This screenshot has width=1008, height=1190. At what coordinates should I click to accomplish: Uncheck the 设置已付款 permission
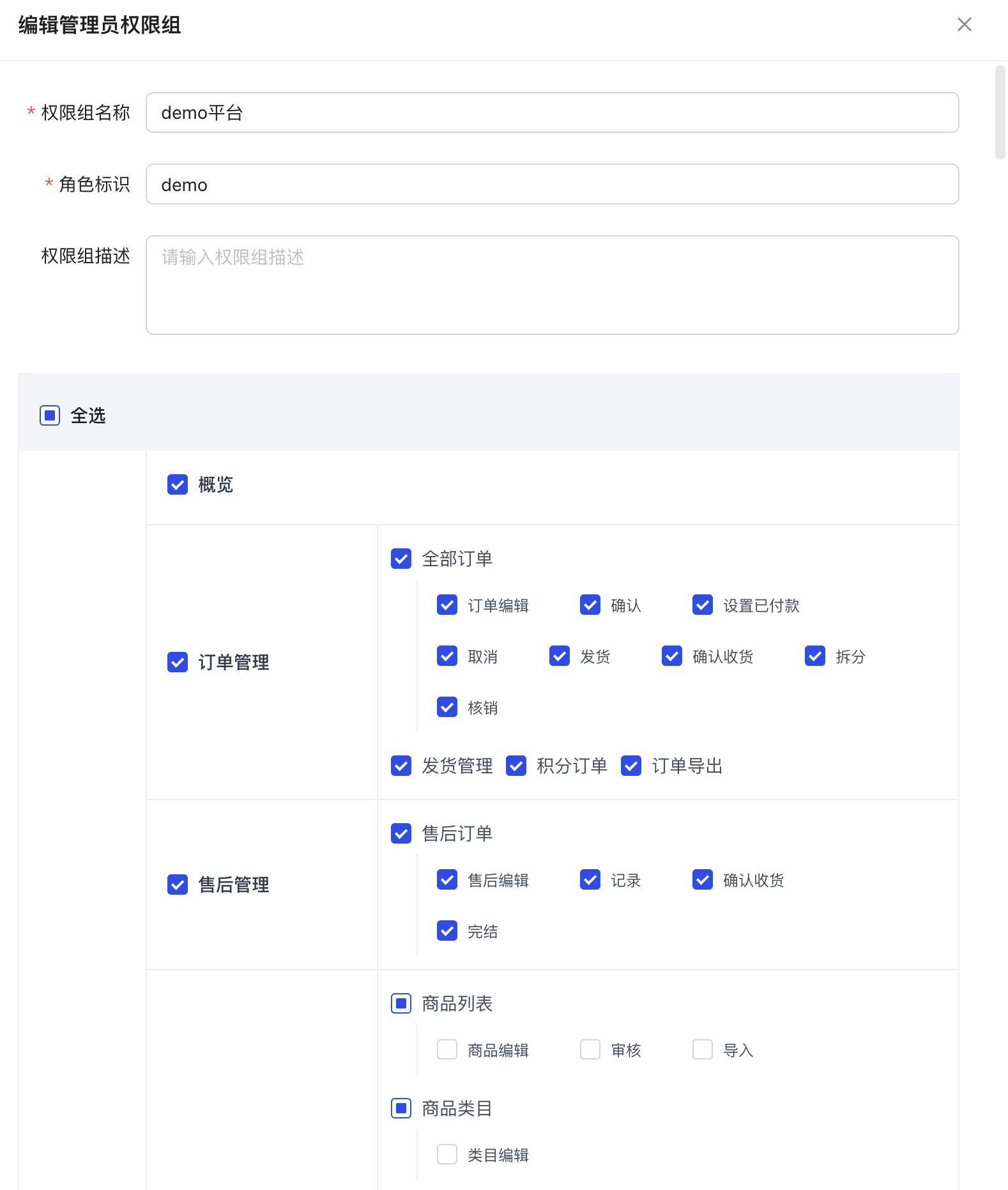(703, 605)
